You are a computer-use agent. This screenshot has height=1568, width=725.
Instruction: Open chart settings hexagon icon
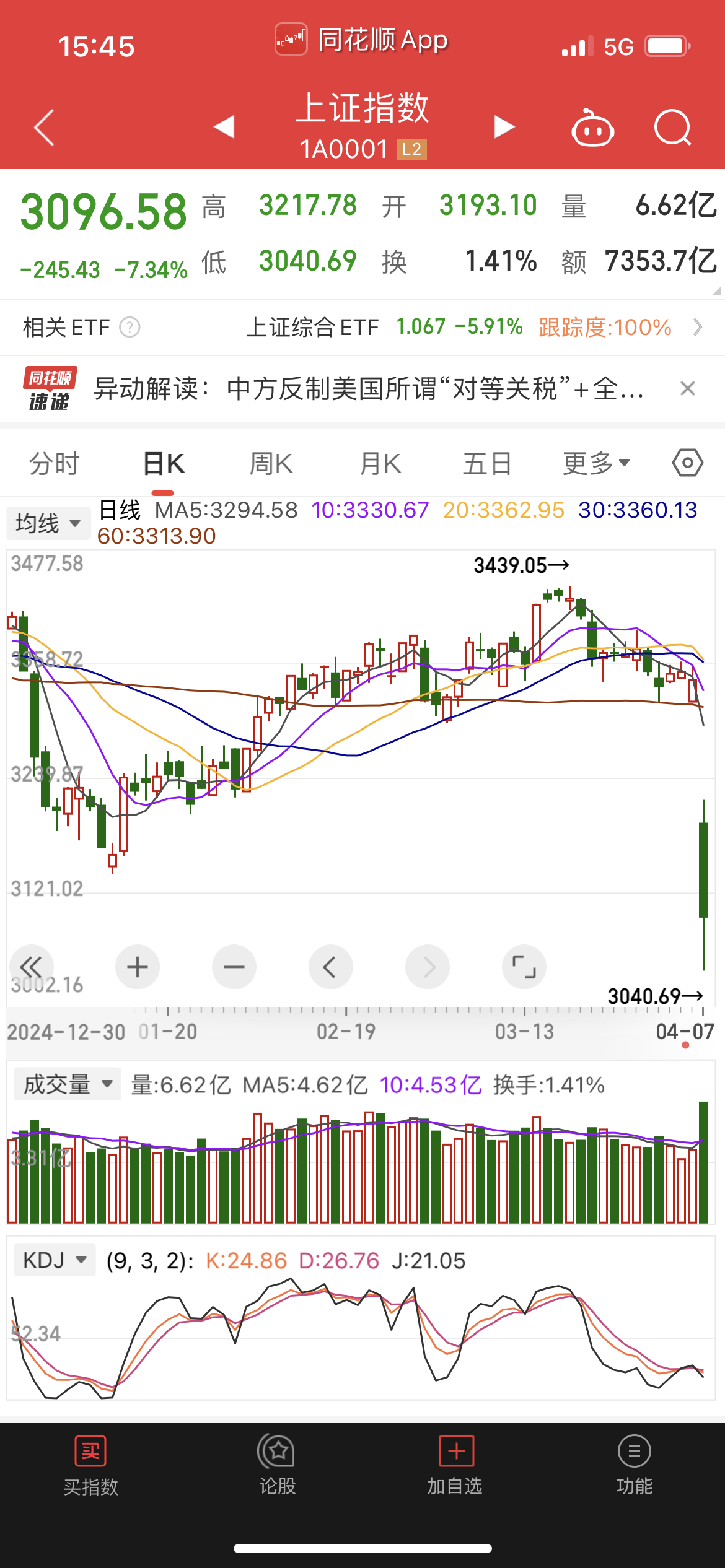pos(687,463)
